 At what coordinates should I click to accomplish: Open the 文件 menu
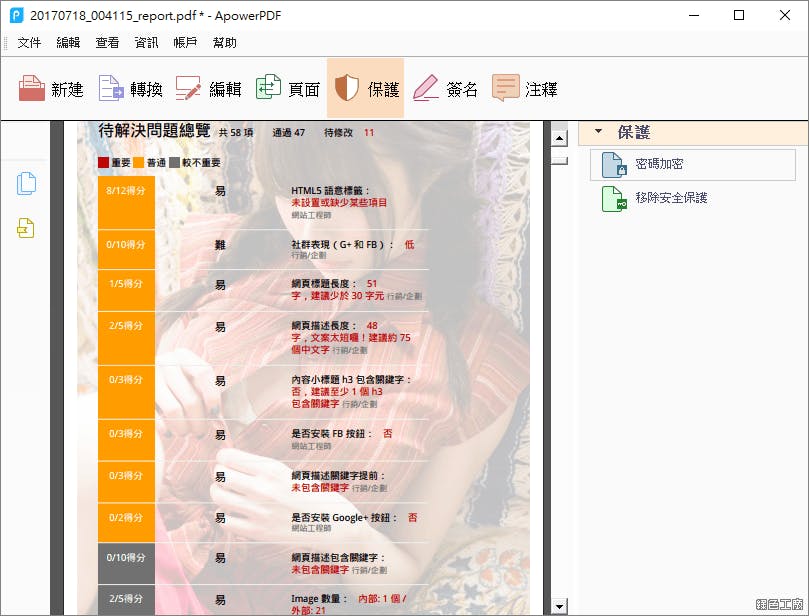tap(29, 42)
